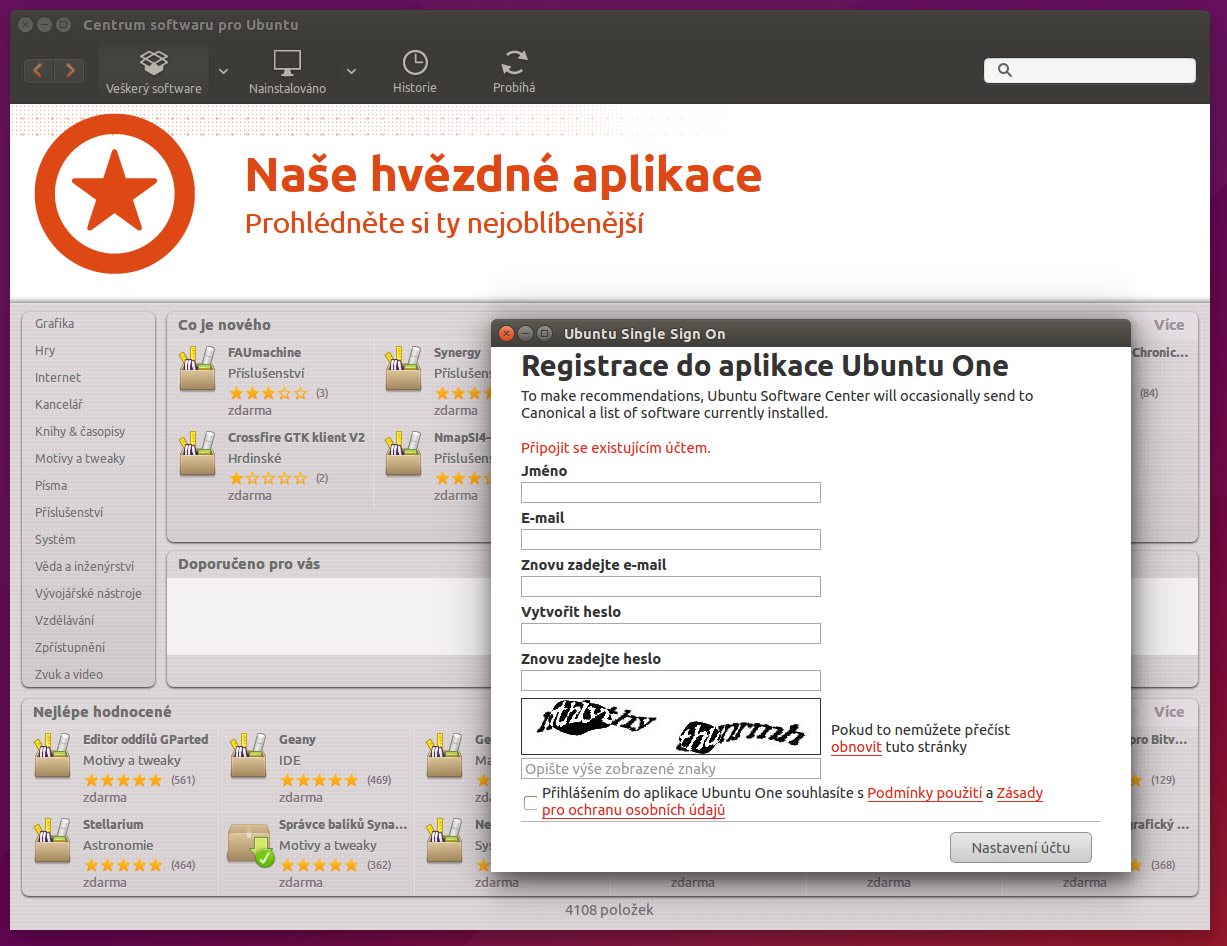The height and width of the screenshot is (946, 1227).
Task: Open the Historie clock icon
Action: click(x=415, y=63)
